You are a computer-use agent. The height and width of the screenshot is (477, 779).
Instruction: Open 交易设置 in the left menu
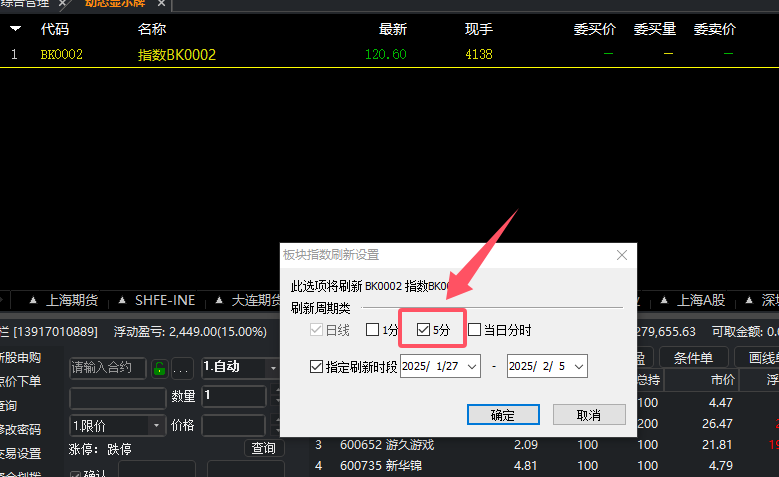(x=20, y=453)
